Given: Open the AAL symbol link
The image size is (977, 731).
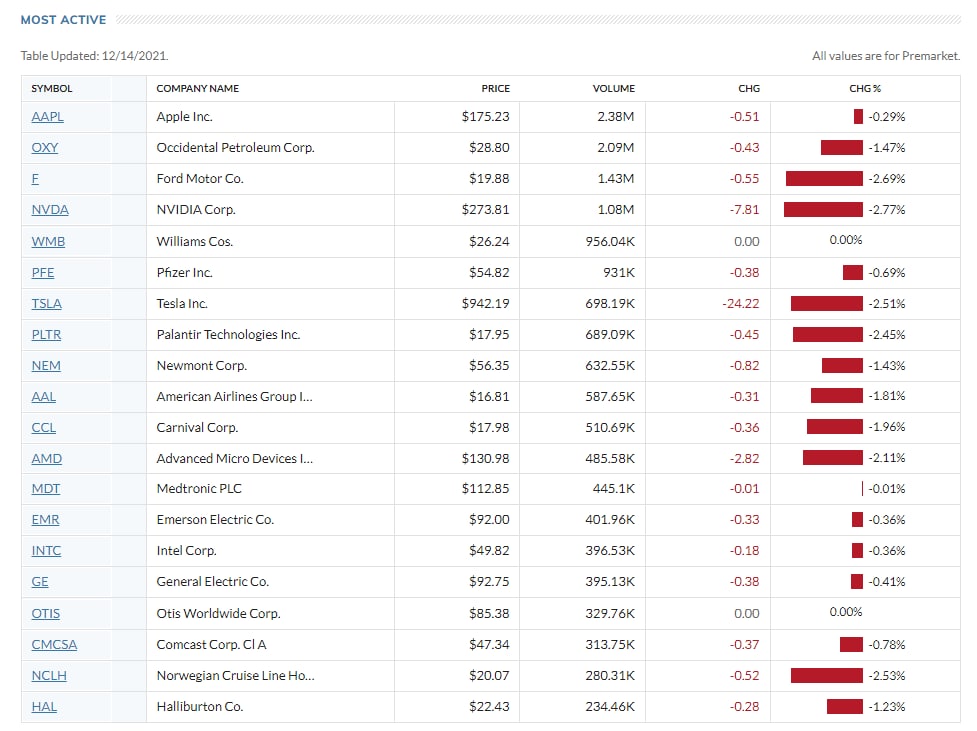Looking at the screenshot, I should click(44, 396).
